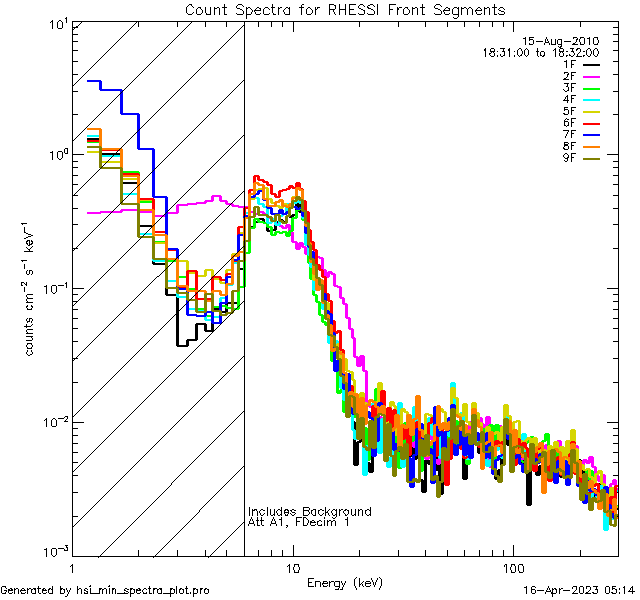Image resolution: width=640 pixels, height=600 pixels.
Task: Click the 100 tick label on x-axis
Action: [x=512, y=568]
